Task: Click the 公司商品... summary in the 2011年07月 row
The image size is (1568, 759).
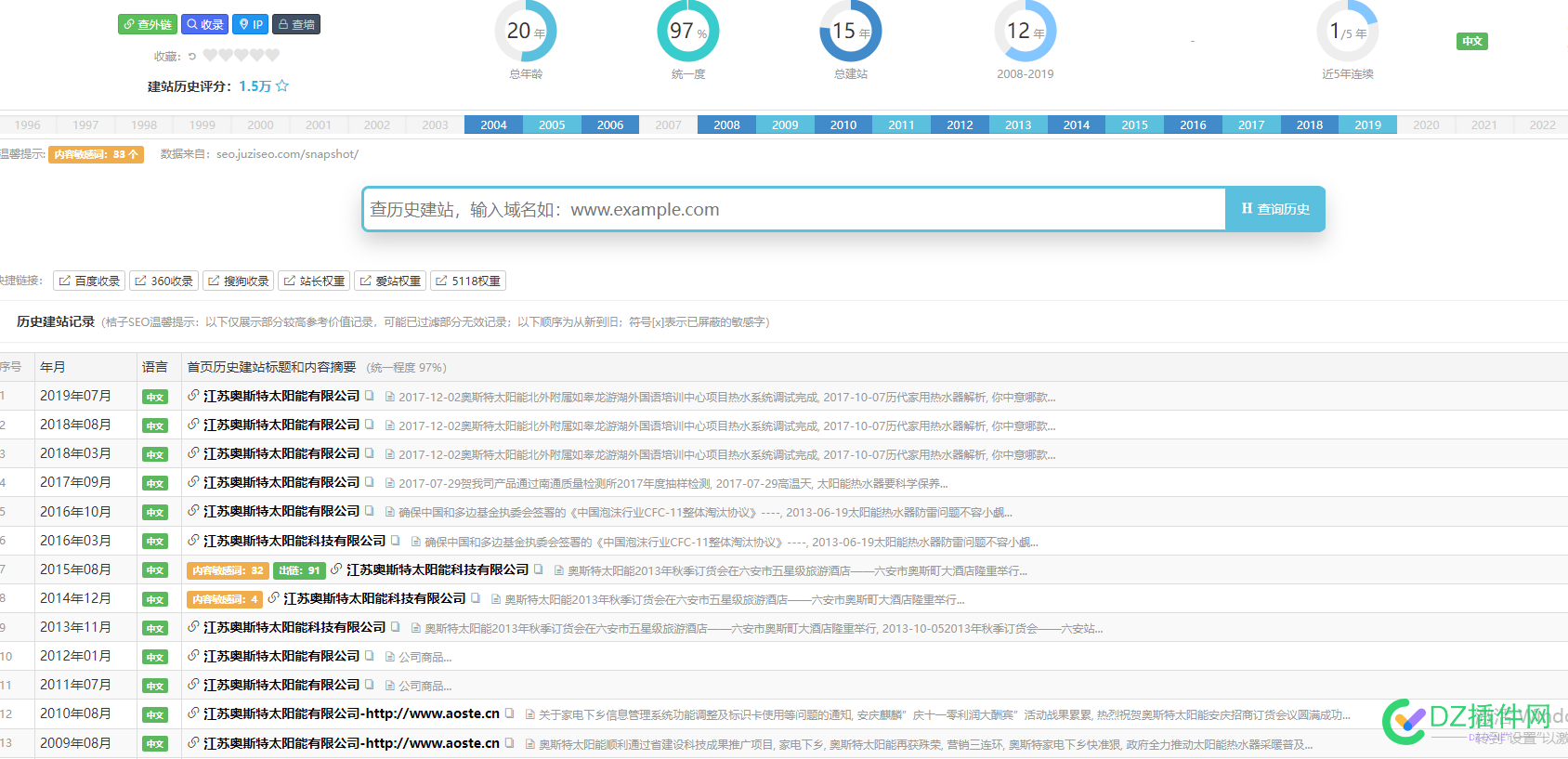Action: tap(425, 687)
